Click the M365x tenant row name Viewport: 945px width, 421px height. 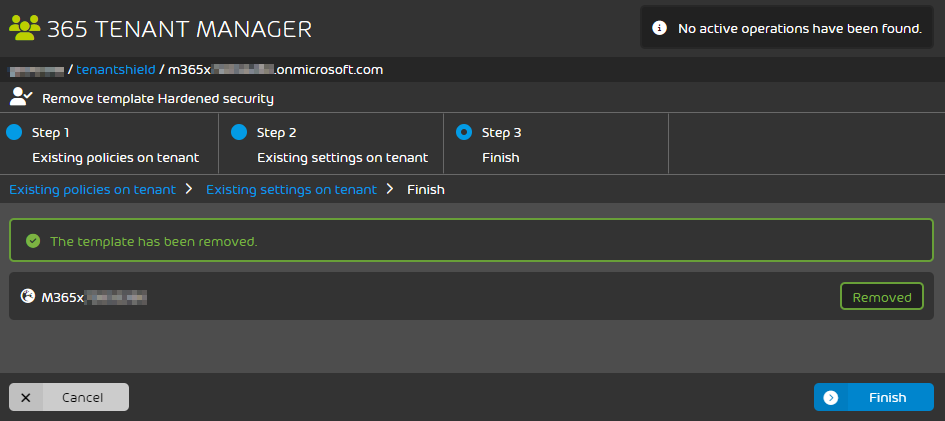(x=94, y=296)
